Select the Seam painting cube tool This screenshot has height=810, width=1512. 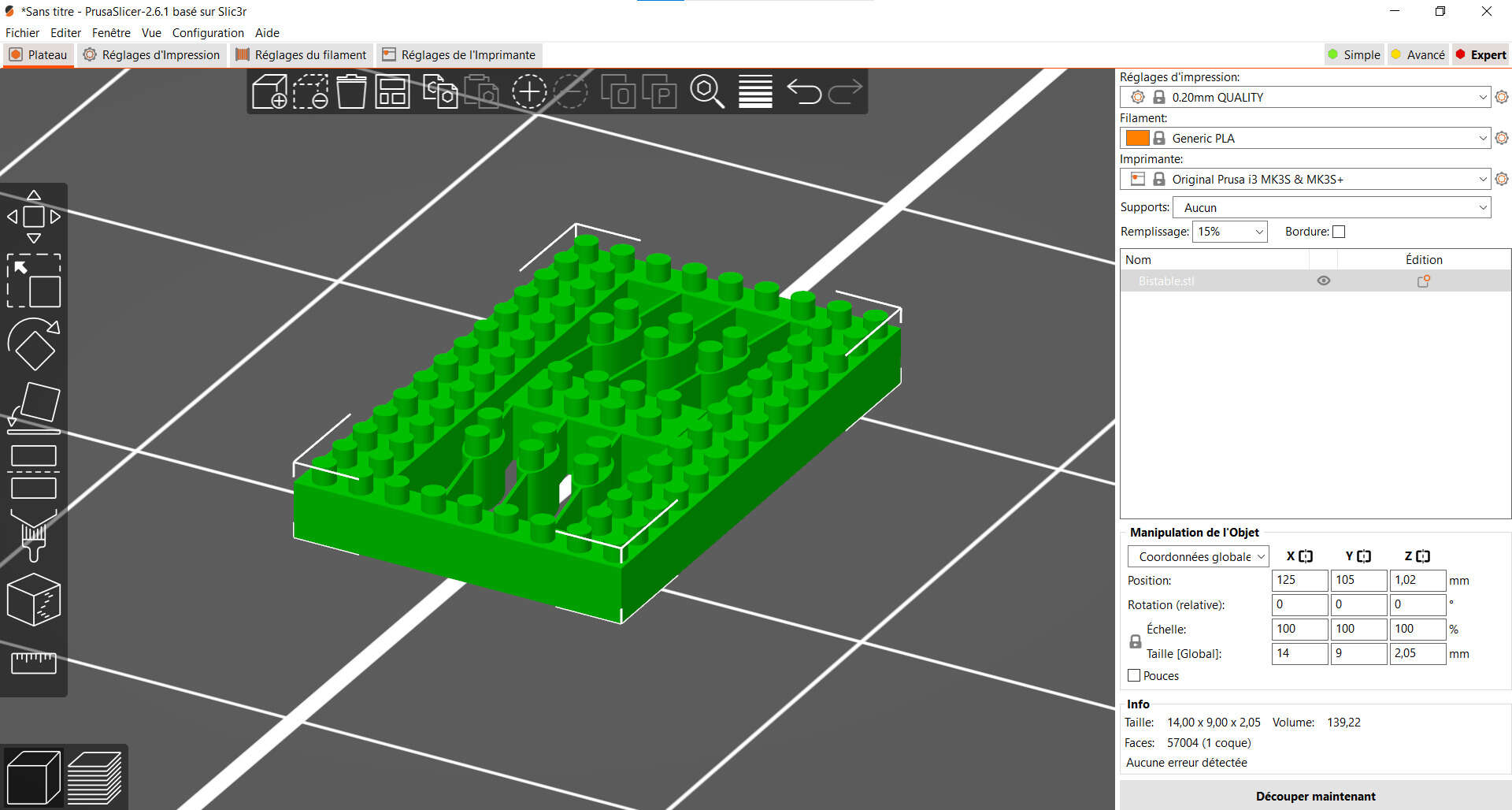click(34, 600)
